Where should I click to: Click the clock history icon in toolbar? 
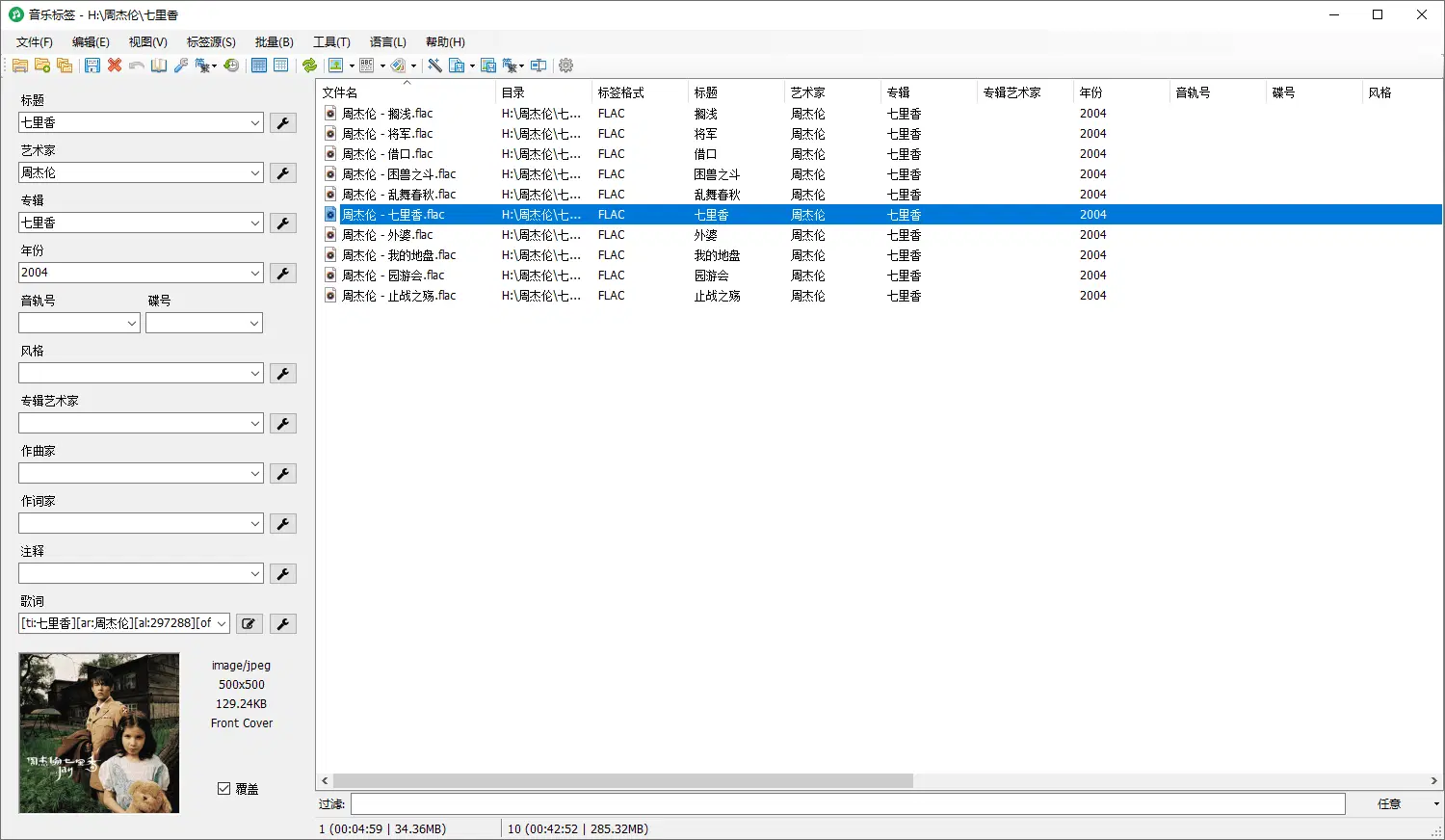[231, 66]
